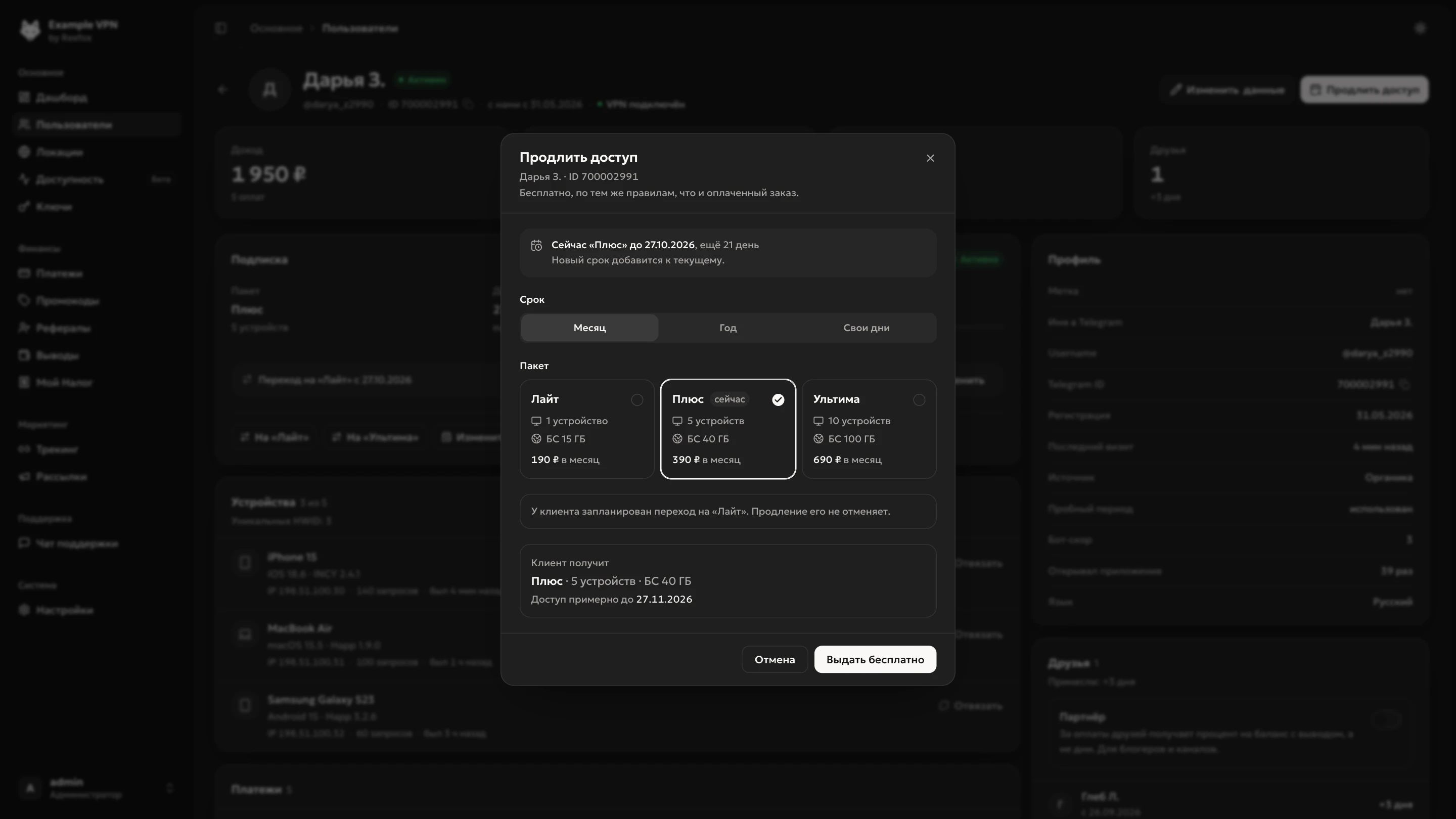Click the Дарья З. · ID 700002991 subtitle
The height and width of the screenshot is (819, 1456).
pyautogui.click(x=579, y=176)
